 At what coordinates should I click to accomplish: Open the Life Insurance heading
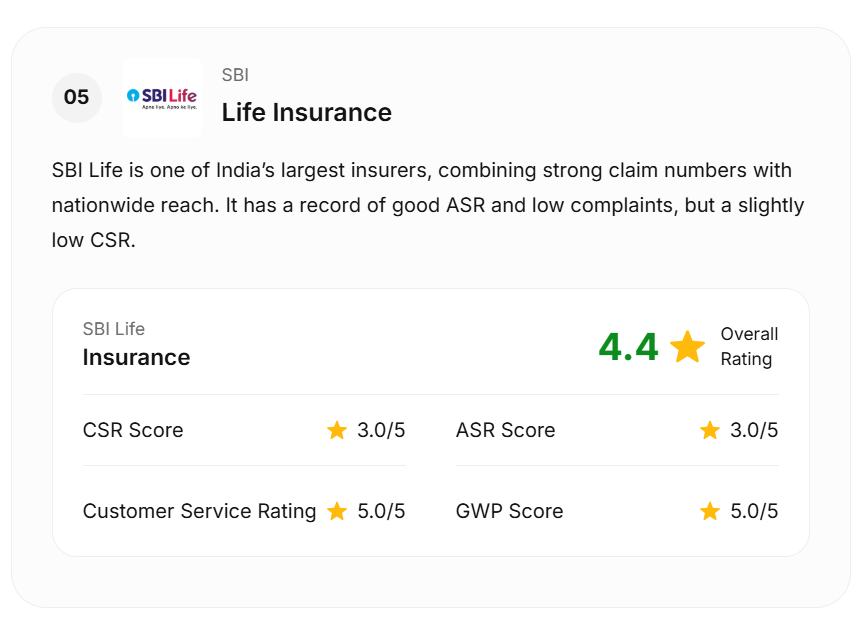coord(306,112)
